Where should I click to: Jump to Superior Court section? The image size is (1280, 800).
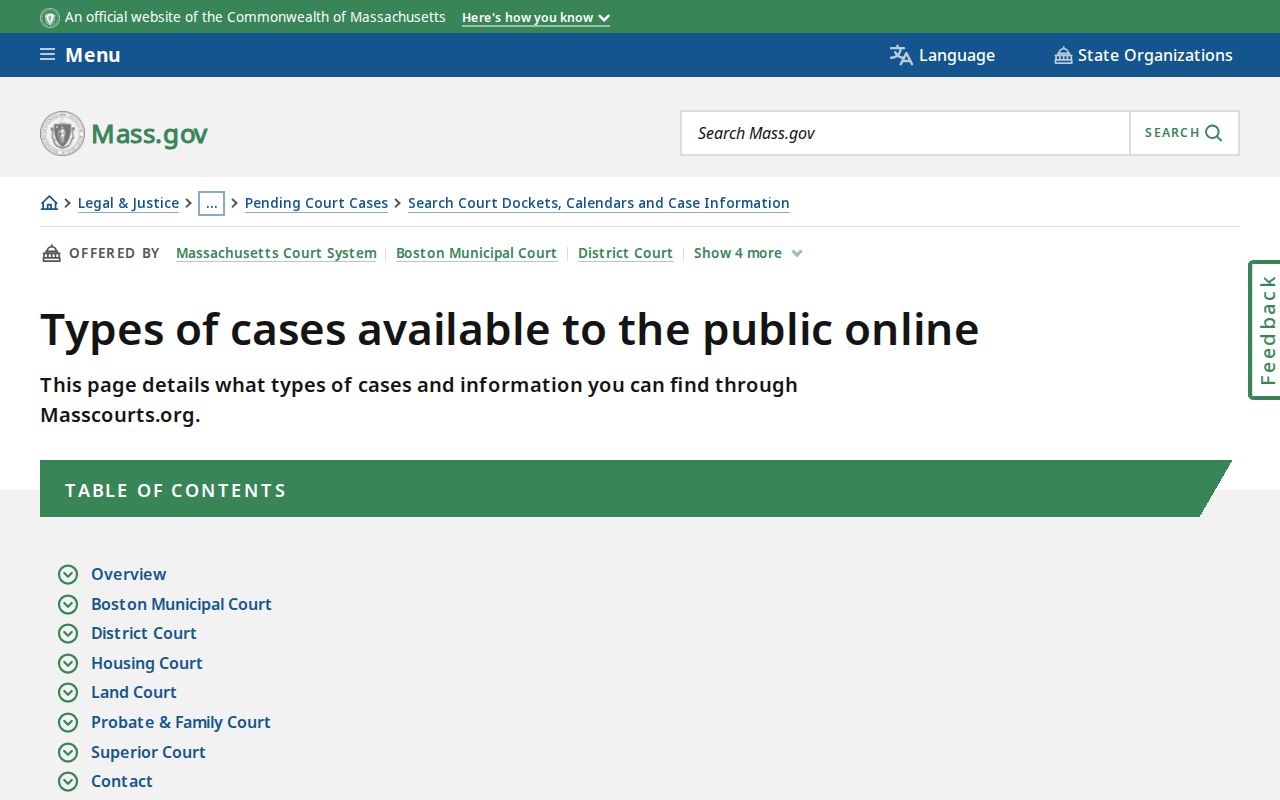click(148, 752)
